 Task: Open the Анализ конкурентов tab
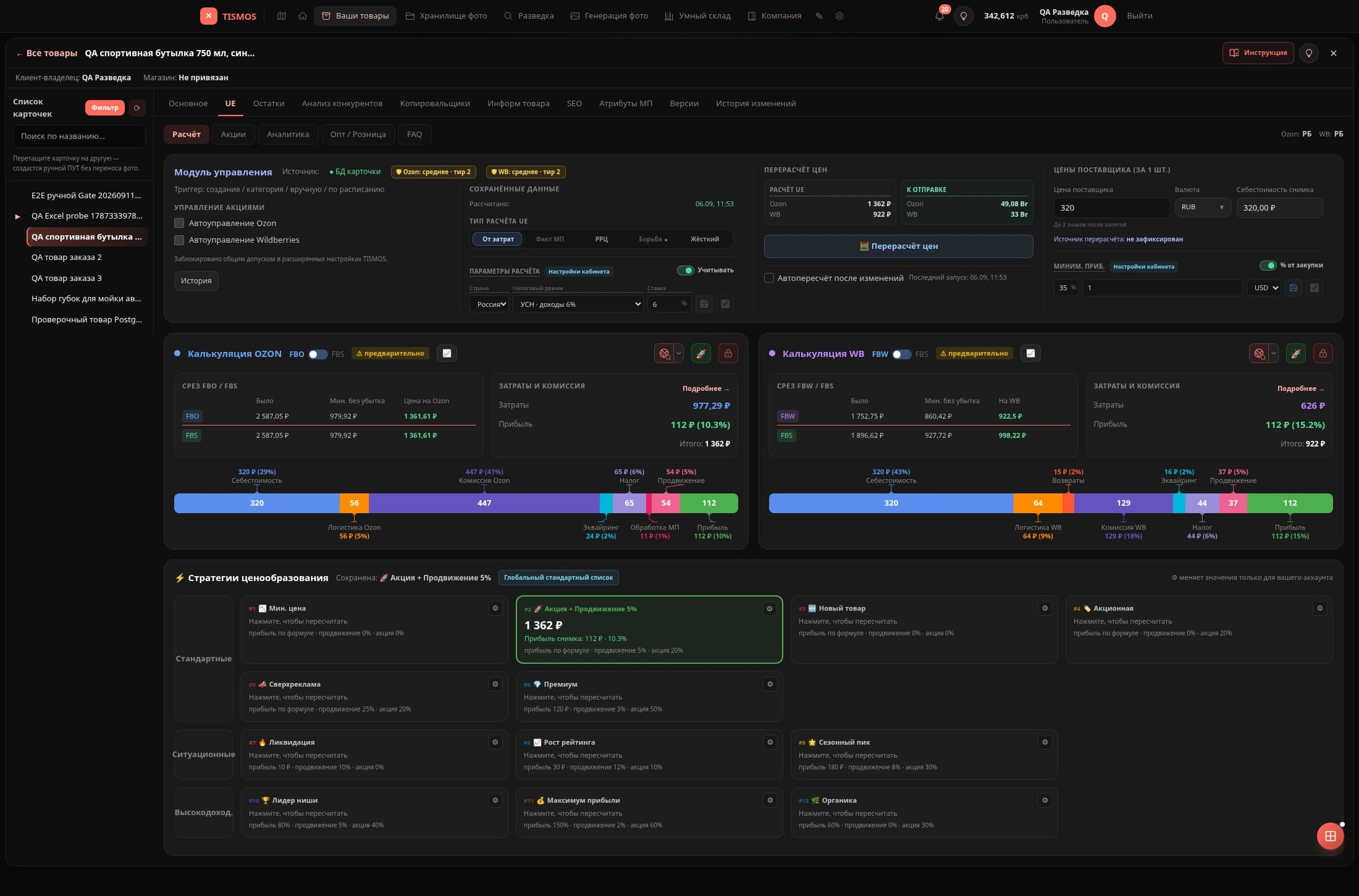342,103
